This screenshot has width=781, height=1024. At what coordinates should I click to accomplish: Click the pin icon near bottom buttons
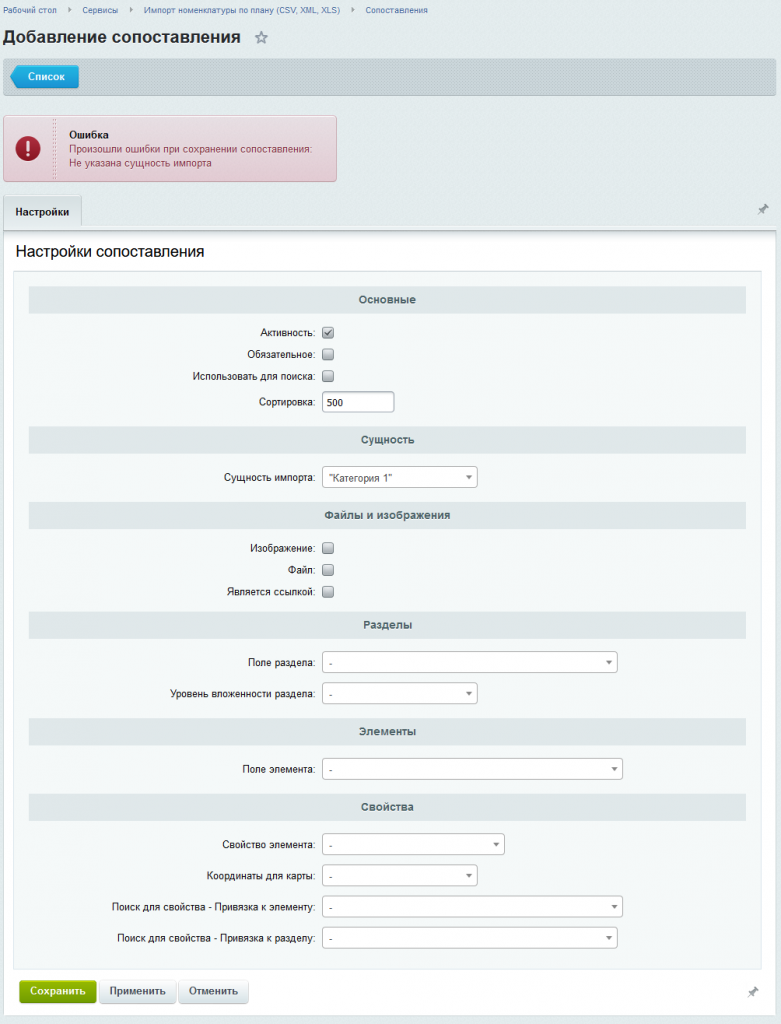coord(753,992)
